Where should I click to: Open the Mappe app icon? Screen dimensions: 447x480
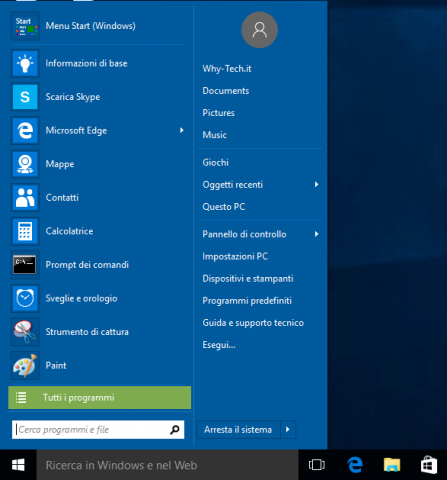(25, 164)
